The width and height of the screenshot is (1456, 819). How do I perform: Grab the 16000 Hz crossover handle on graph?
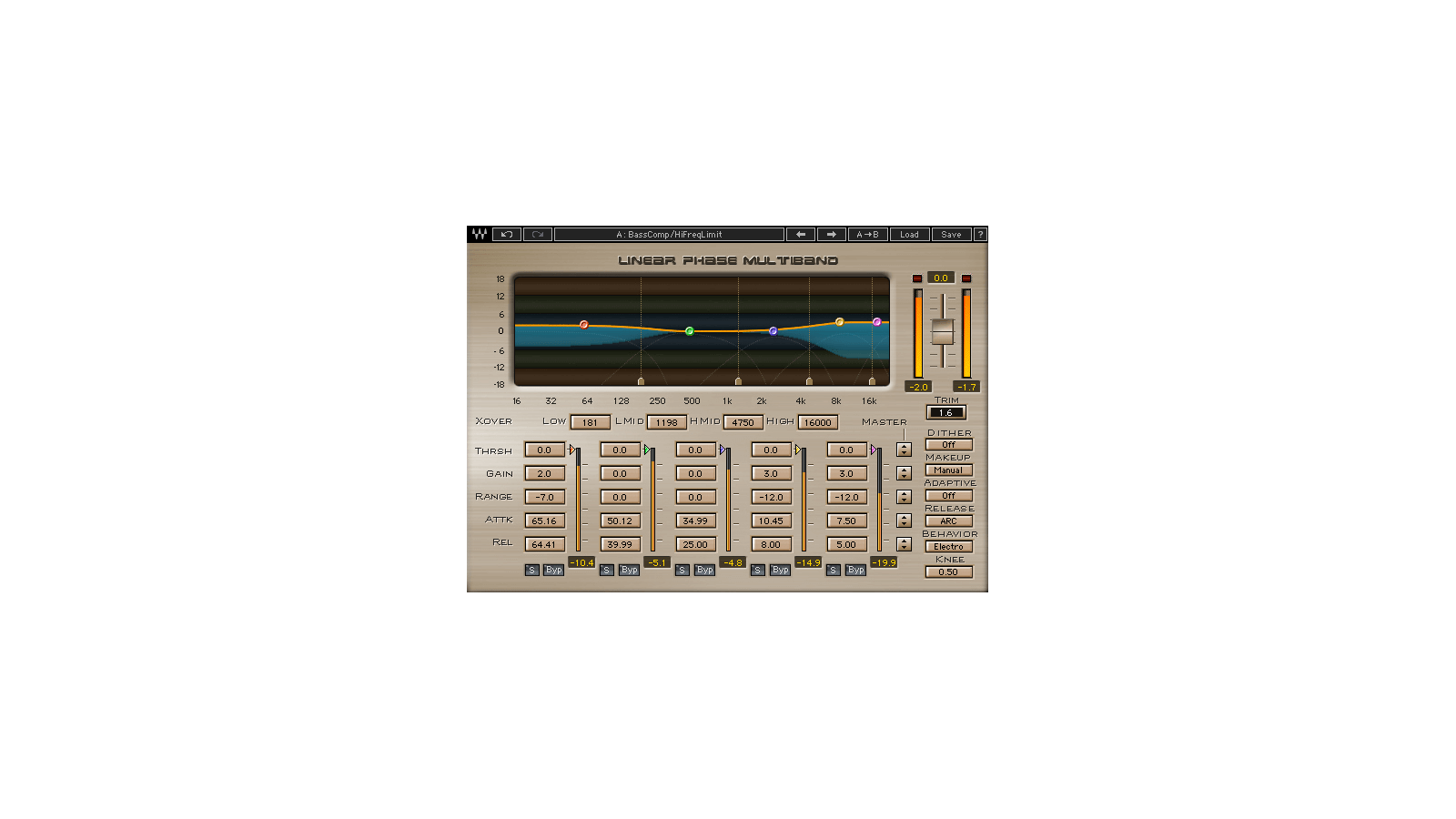tap(872, 381)
